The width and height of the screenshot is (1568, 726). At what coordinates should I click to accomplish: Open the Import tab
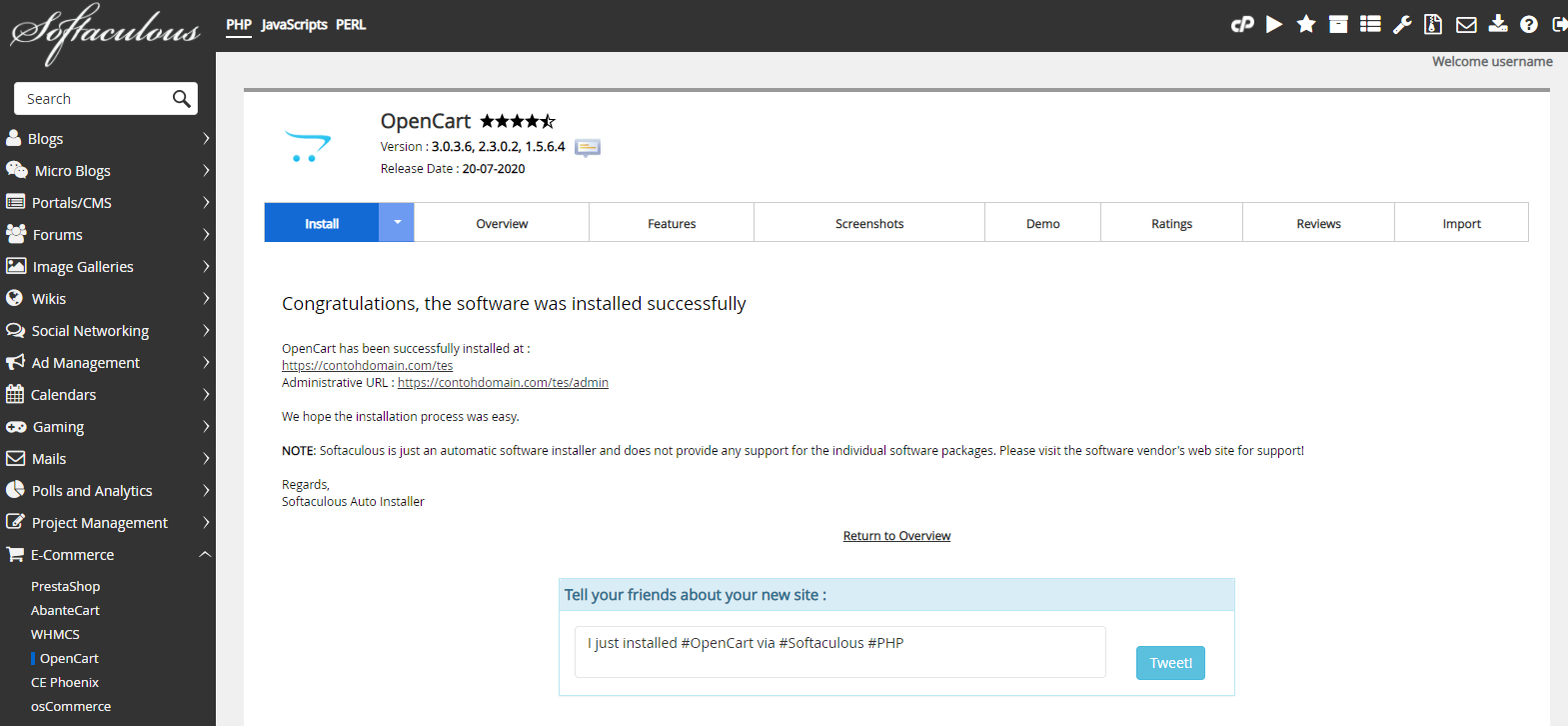tap(1461, 223)
